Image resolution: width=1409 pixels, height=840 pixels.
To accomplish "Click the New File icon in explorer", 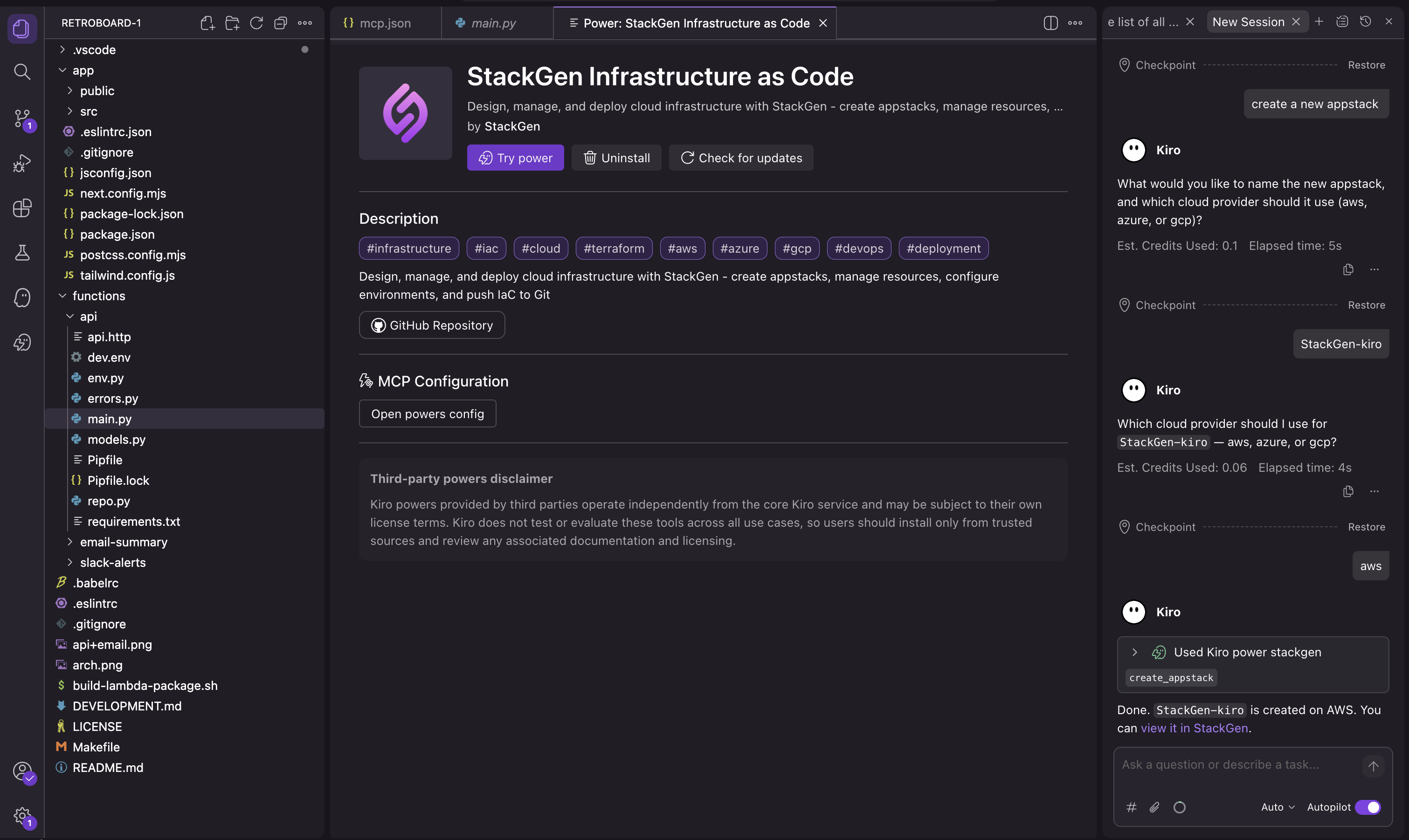I will tap(207, 23).
